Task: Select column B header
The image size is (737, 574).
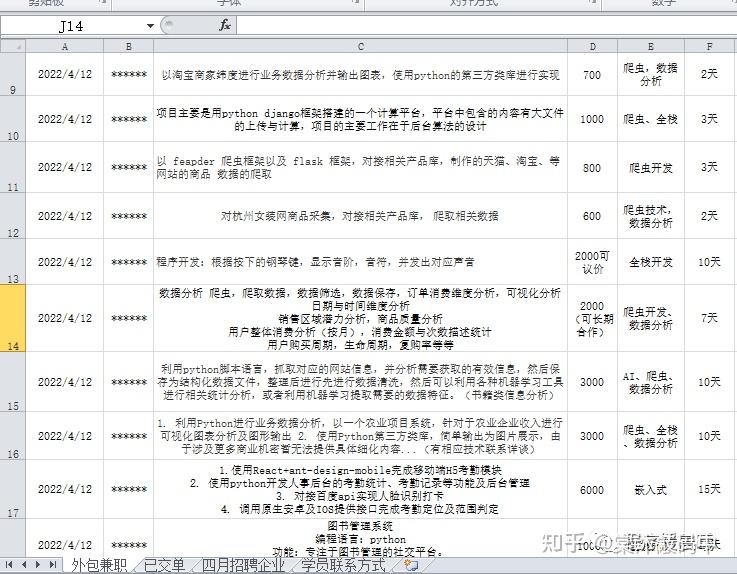Action: pos(129,47)
